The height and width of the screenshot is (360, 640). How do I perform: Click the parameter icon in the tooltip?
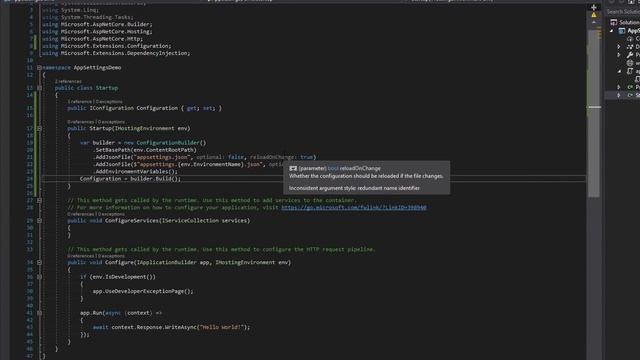coord(293,168)
